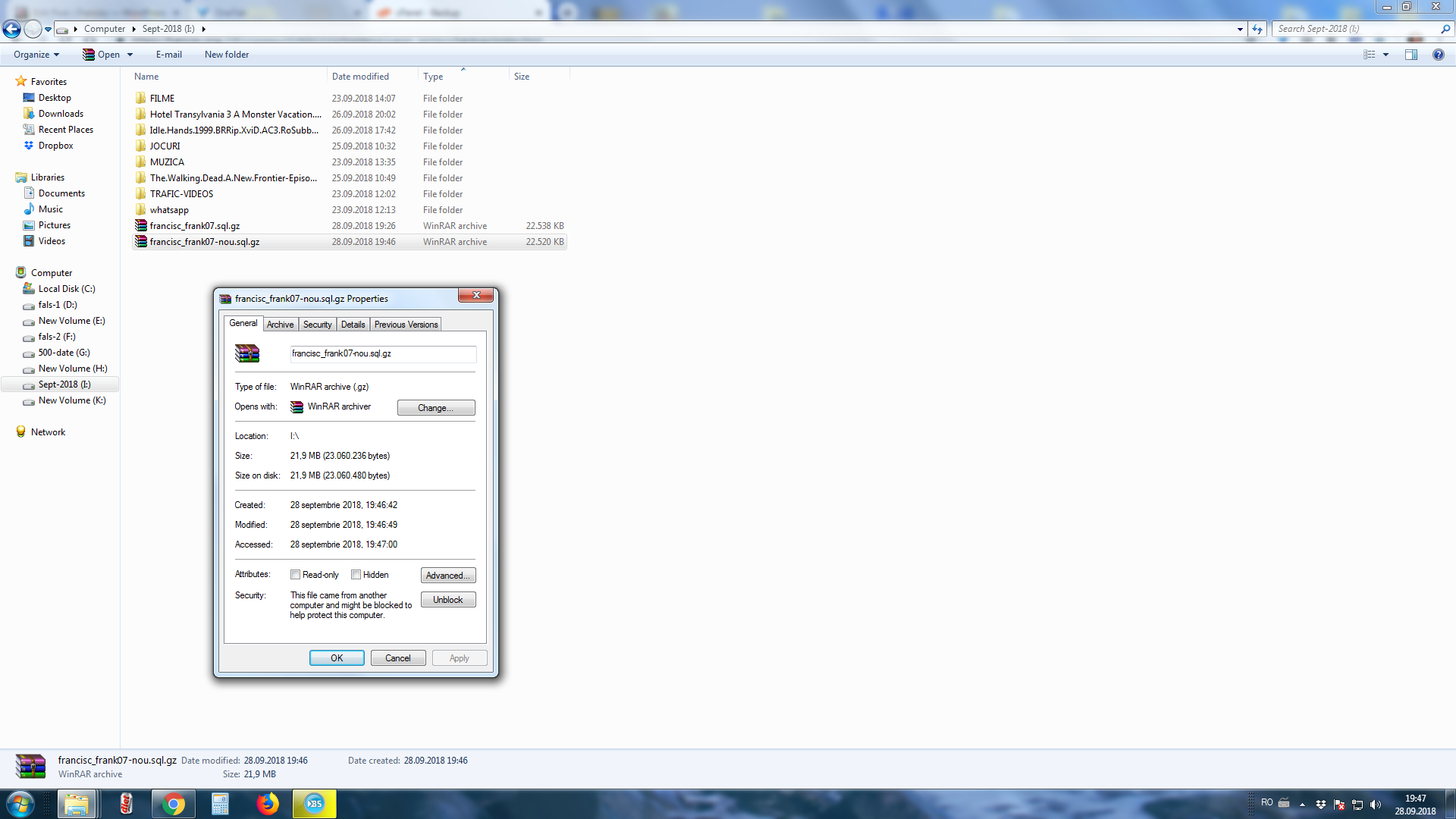Open the Organize dropdown menu

tap(36, 55)
